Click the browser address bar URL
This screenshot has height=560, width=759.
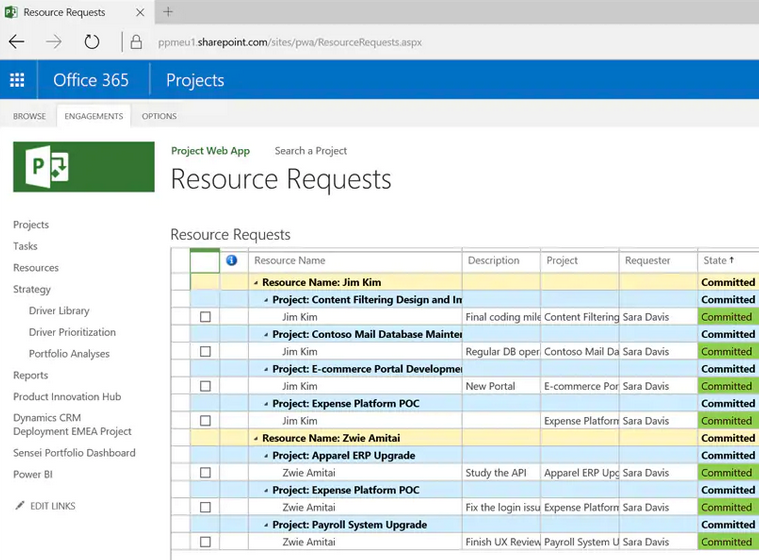pos(290,42)
